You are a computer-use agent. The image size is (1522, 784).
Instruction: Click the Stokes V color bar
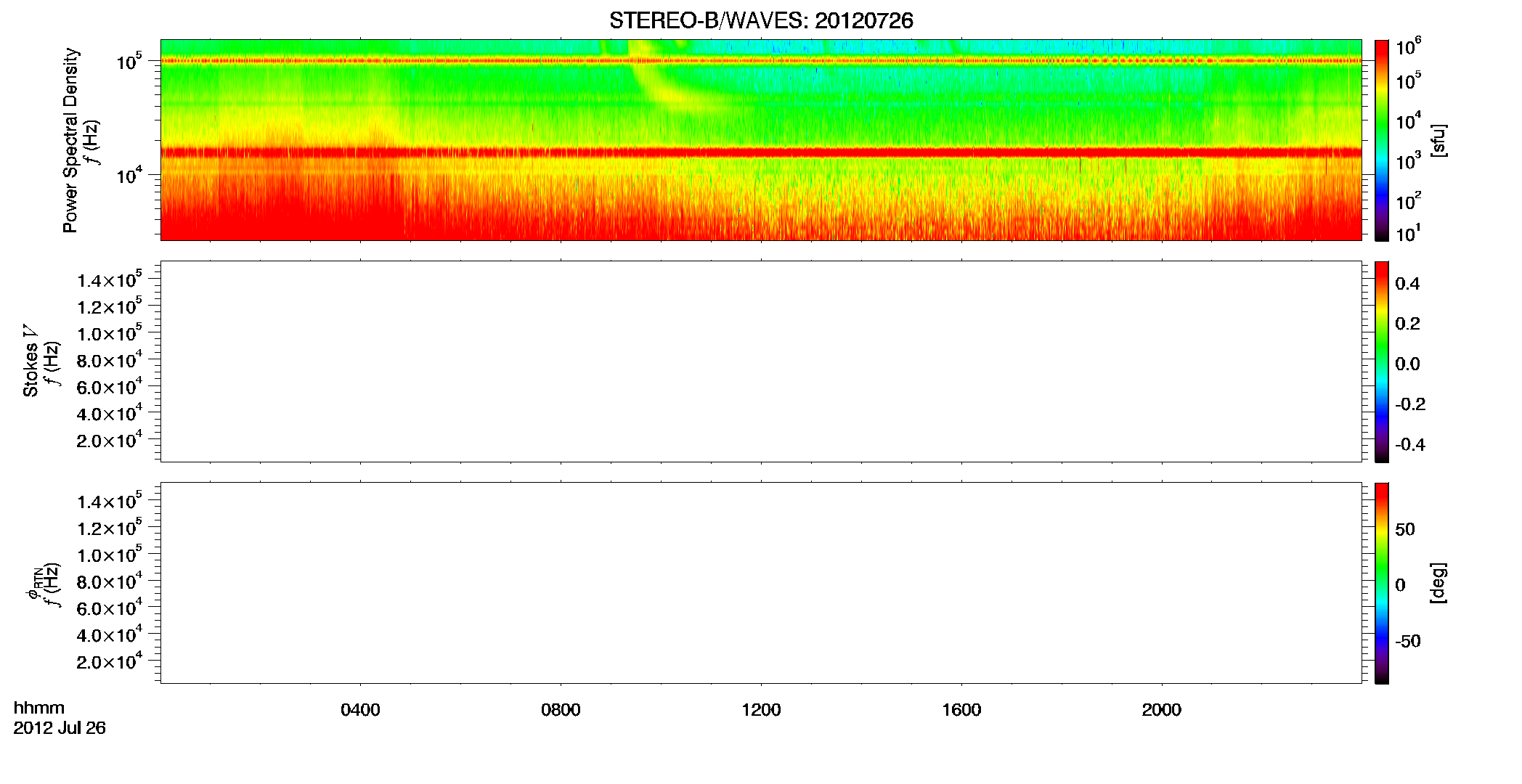(x=1382, y=361)
